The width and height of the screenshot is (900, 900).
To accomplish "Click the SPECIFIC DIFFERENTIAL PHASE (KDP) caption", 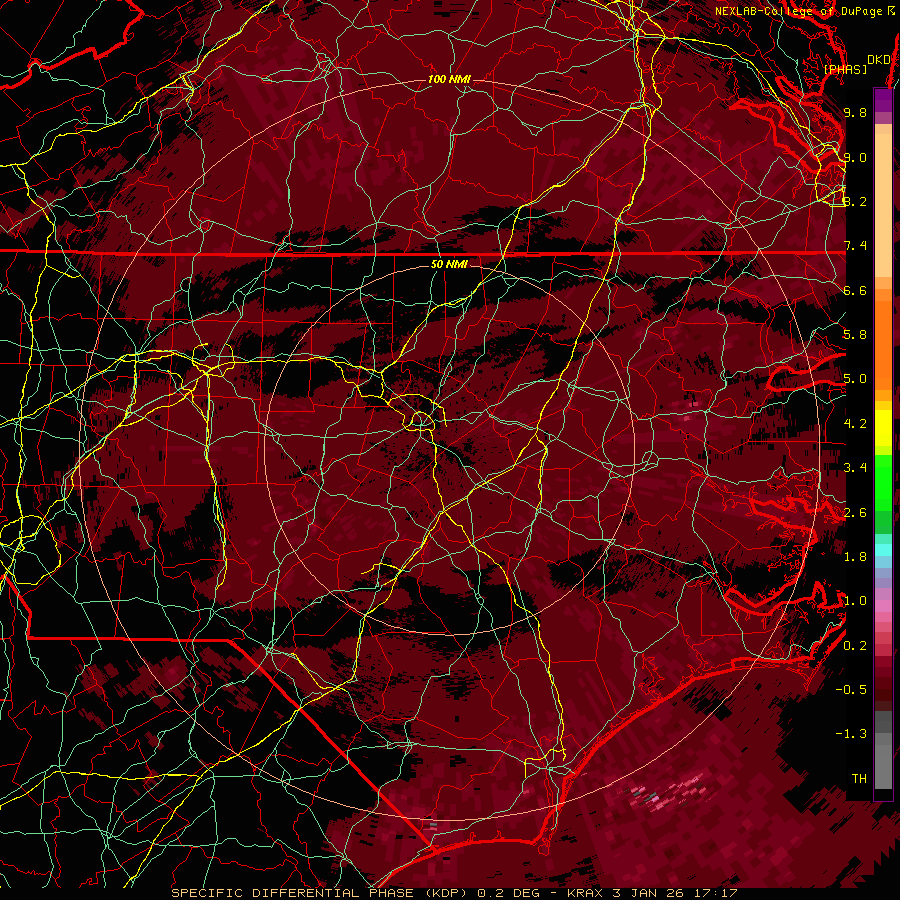I will point(320,893).
